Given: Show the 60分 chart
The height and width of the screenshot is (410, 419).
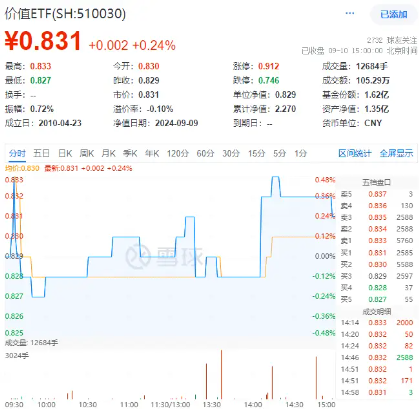Looking at the screenshot, I should (205, 153).
